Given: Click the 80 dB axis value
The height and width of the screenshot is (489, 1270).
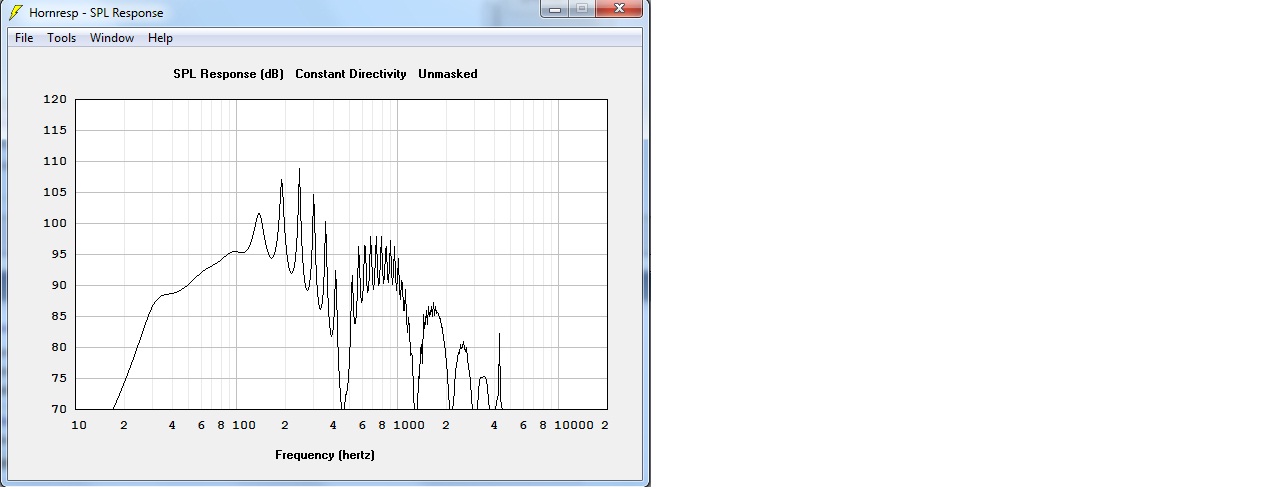Looking at the screenshot, I should pos(58,347).
